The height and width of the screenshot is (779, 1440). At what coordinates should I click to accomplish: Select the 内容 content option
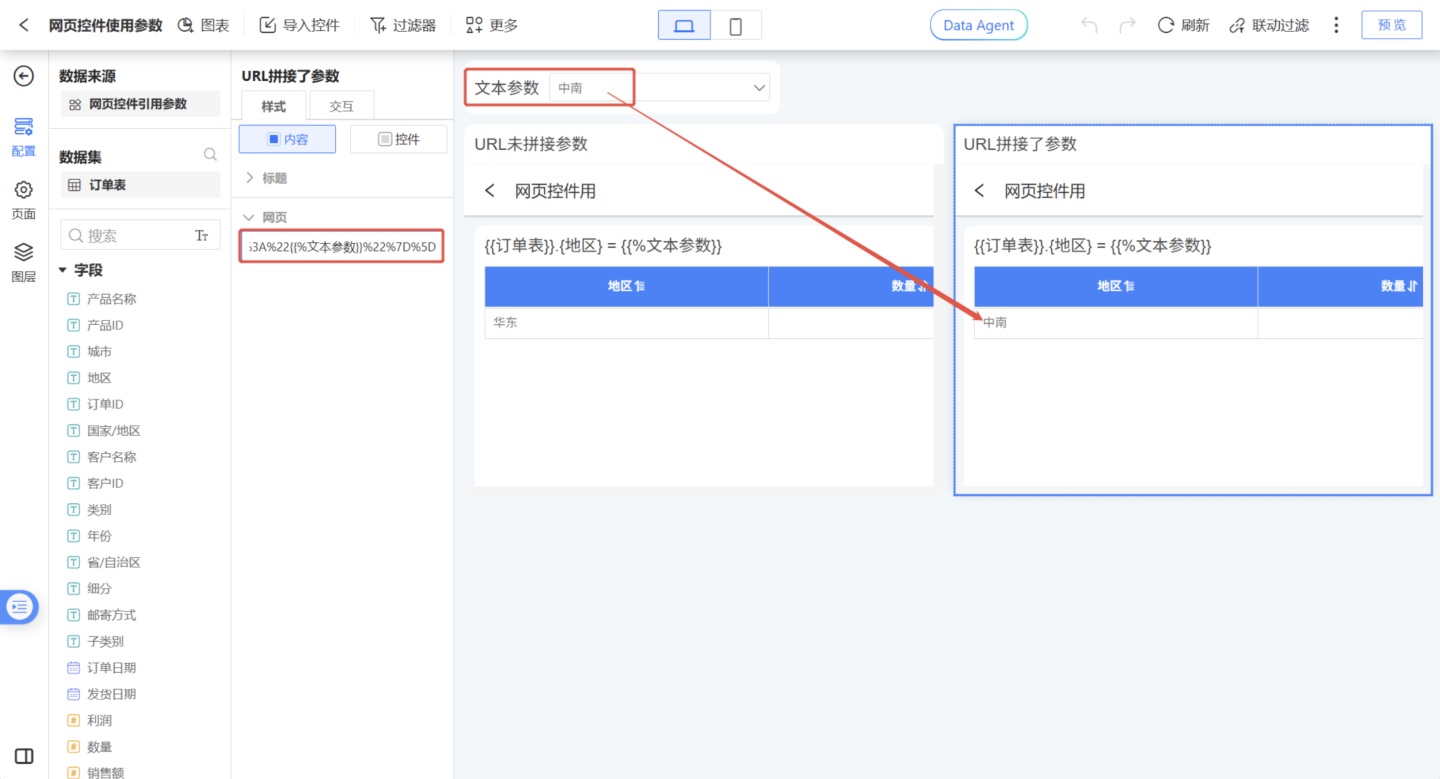[x=287, y=139]
